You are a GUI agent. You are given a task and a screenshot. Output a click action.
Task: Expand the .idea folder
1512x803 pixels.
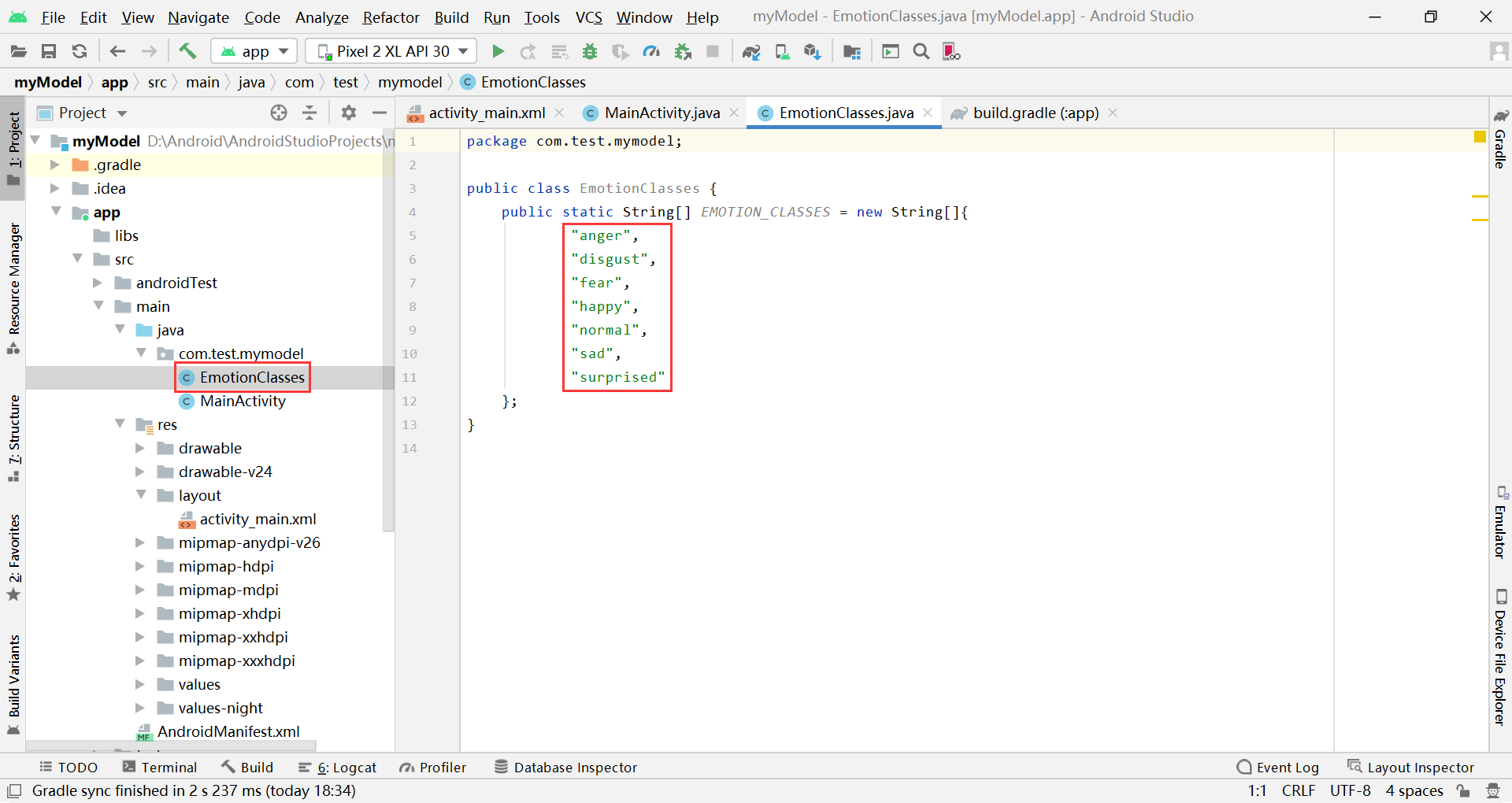click(x=54, y=188)
